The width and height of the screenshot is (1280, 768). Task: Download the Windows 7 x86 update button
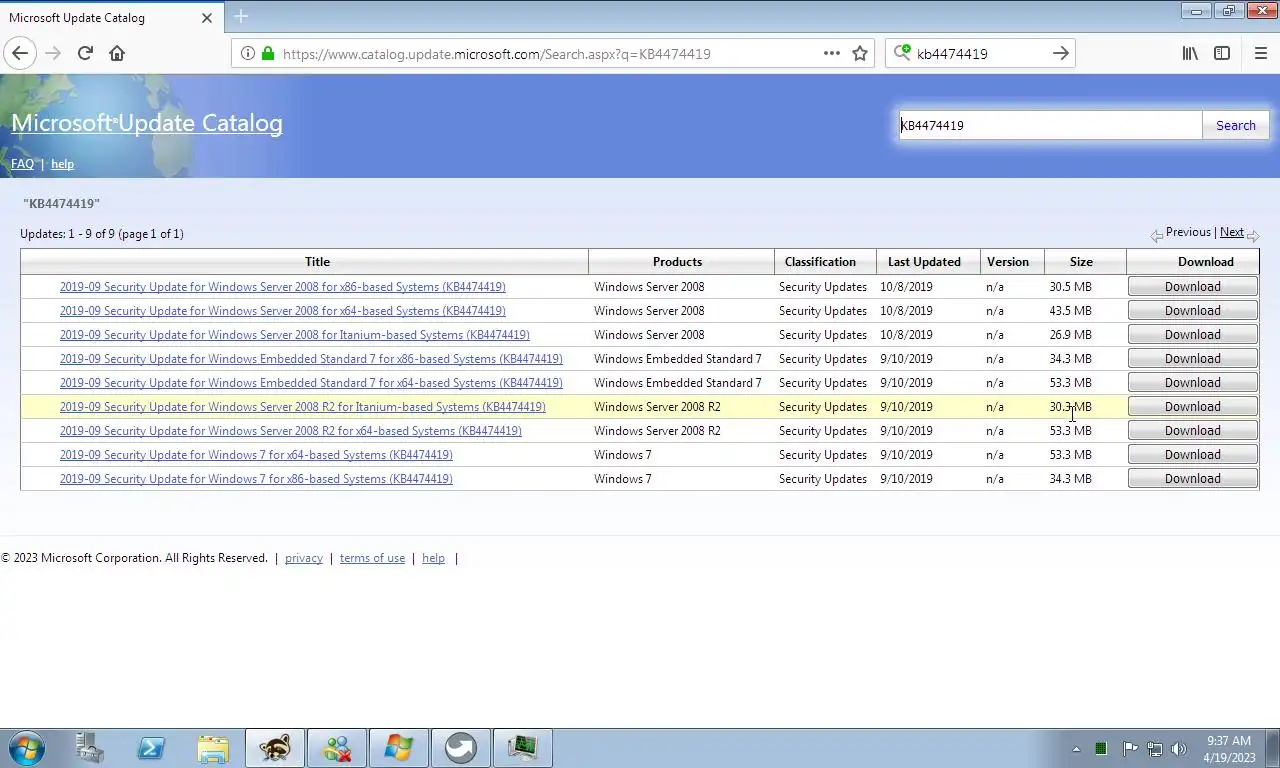click(x=1192, y=479)
